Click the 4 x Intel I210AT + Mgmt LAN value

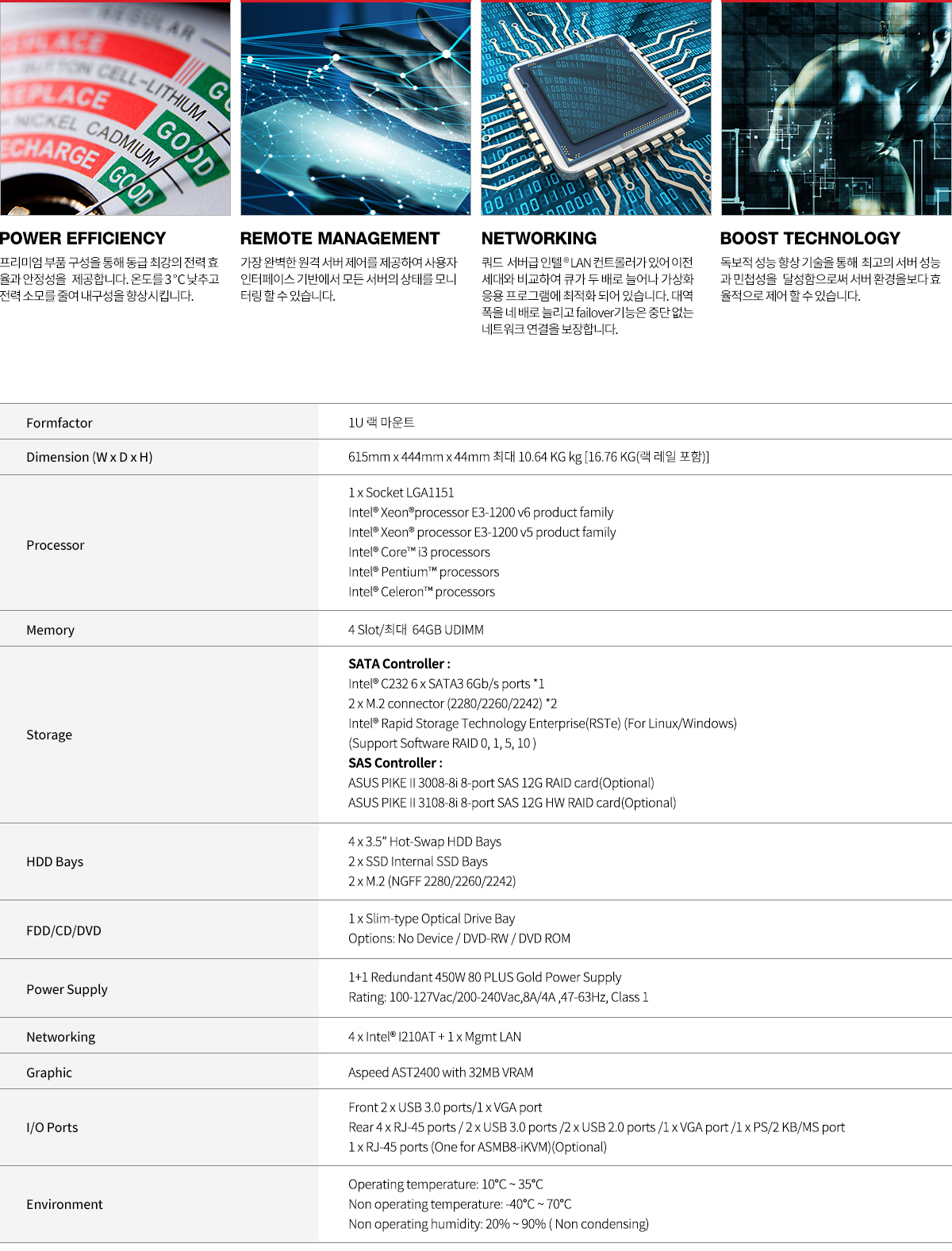pos(435,1037)
